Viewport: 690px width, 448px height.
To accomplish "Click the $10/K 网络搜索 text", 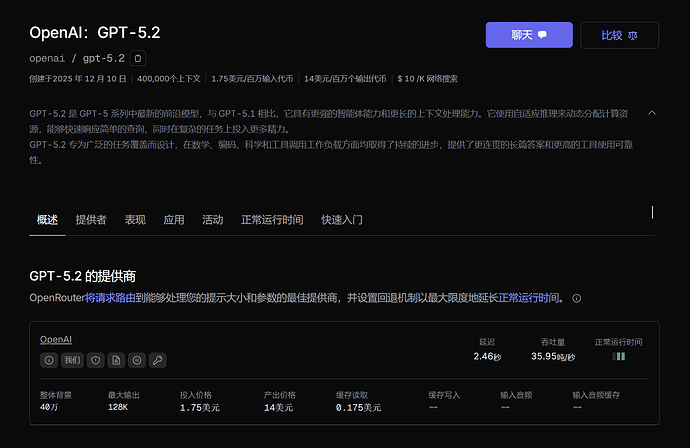I will click(427, 79).
